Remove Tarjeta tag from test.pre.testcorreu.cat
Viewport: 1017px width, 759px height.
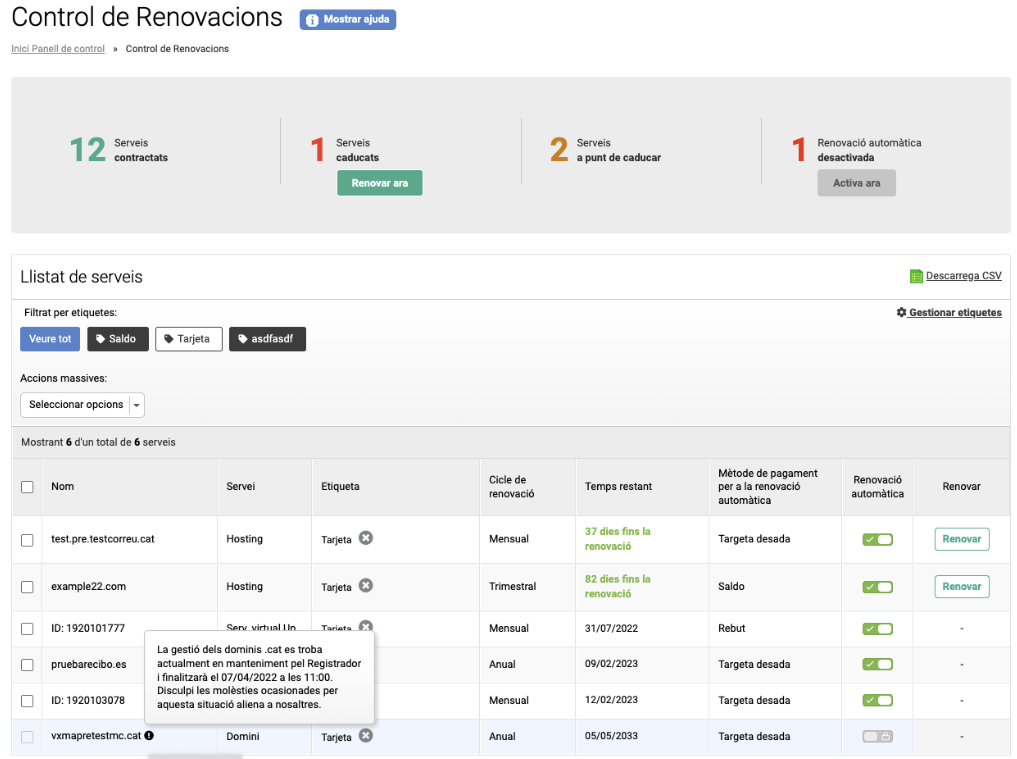[x=366, y=538]
